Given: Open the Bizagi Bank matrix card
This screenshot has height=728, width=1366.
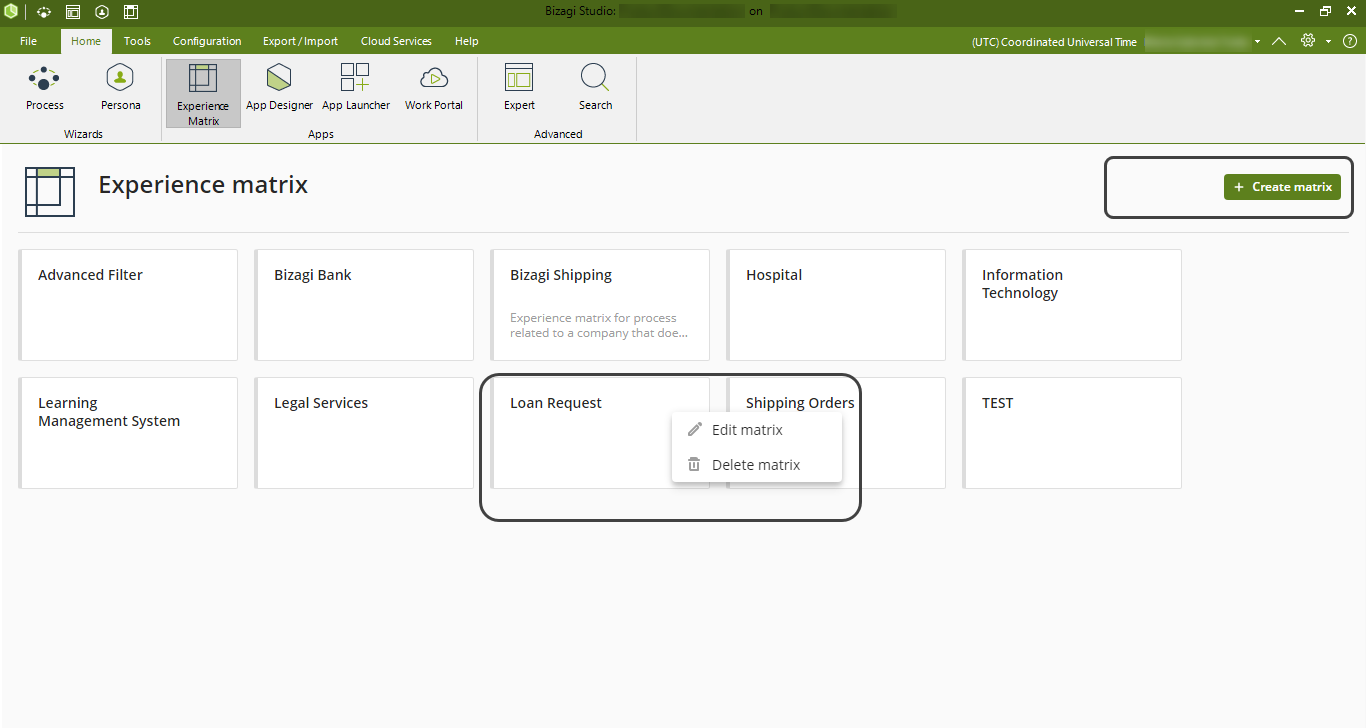Looking at the screenshot, I should pos(364,305).
